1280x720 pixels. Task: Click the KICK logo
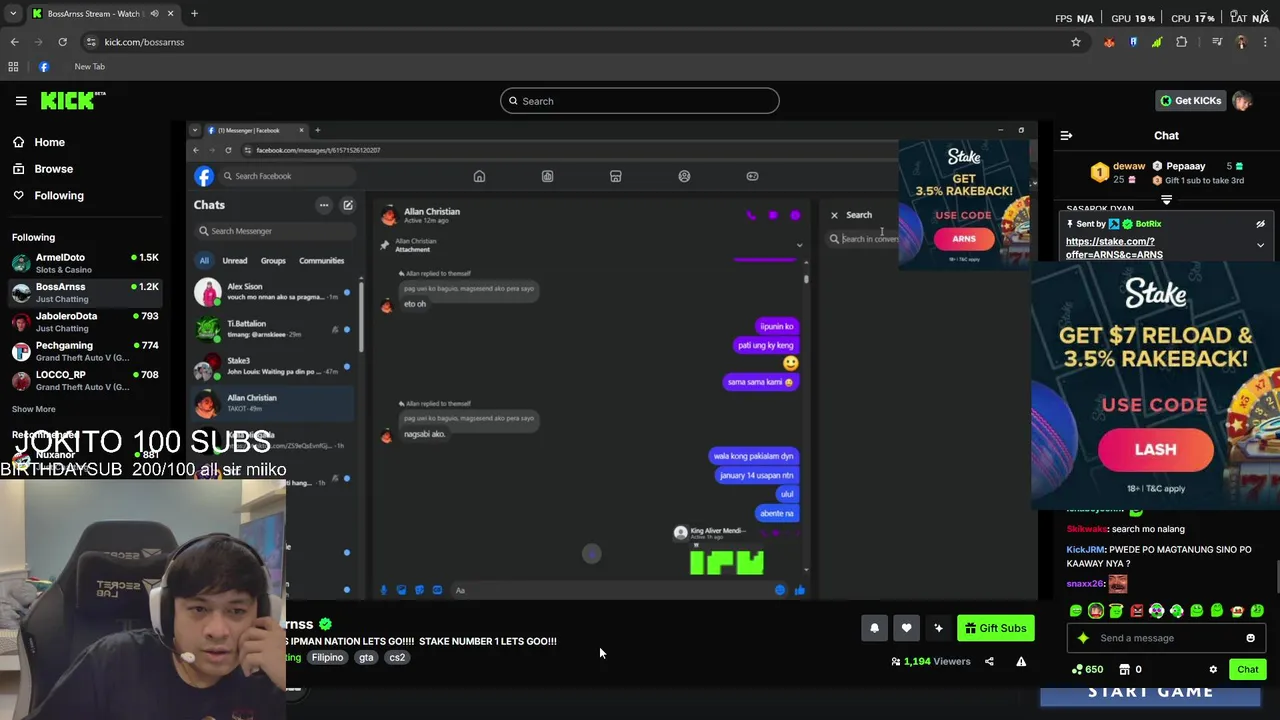(73, 100)
